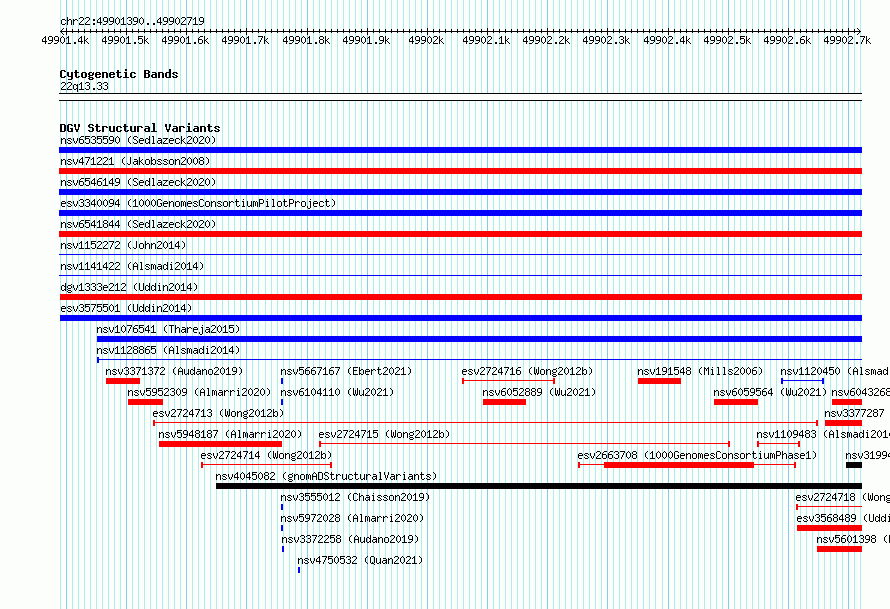Screen dimensions: 890x609
Task: Open variant esv3575501 (Uddin2014)
Action: tap(126, 308)
